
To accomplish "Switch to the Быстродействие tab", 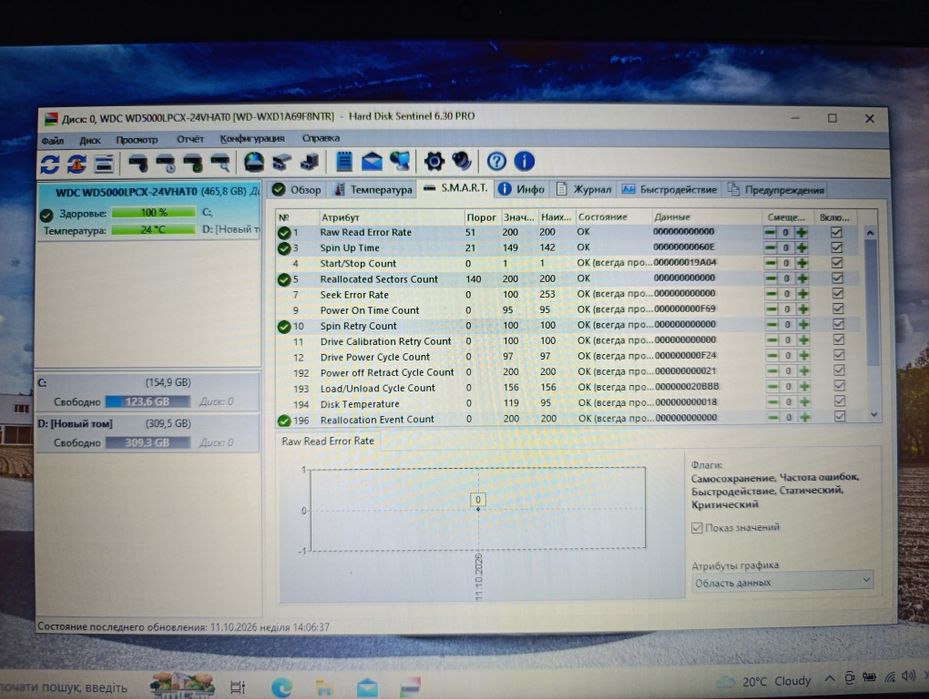I will (x=669, y=190).
